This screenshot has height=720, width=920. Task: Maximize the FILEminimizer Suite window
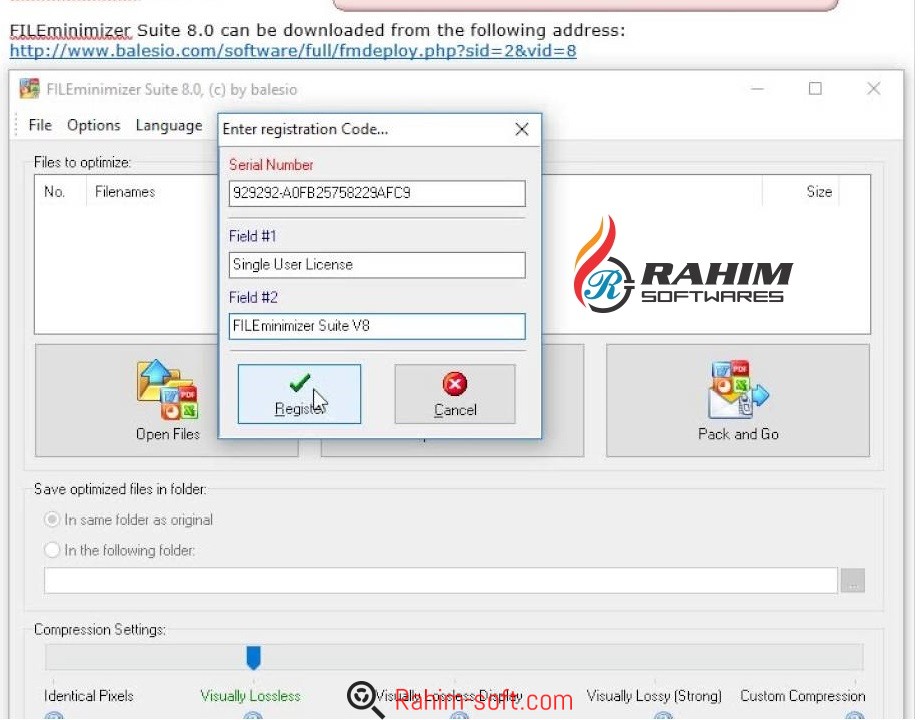tap(815, 89)
